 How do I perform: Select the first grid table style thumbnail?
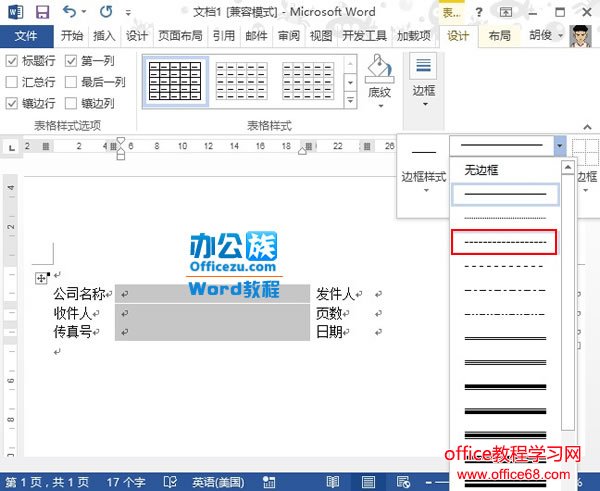click(x=175, y=81)
